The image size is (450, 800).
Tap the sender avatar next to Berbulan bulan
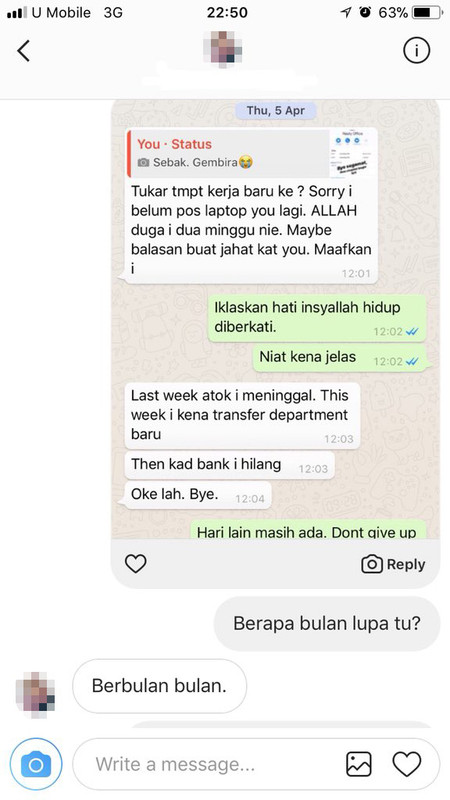pyautogui.click(x=36, y=695)
